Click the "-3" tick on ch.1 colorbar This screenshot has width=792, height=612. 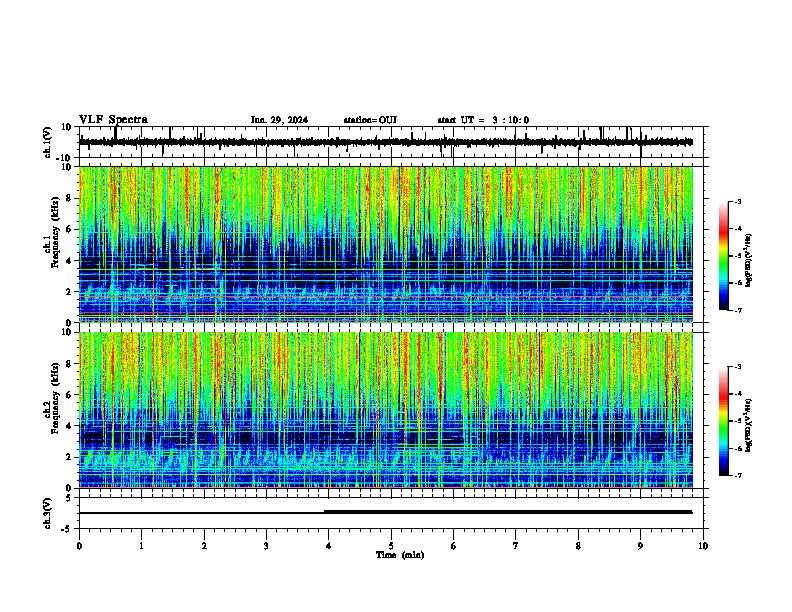pos(738,202)
